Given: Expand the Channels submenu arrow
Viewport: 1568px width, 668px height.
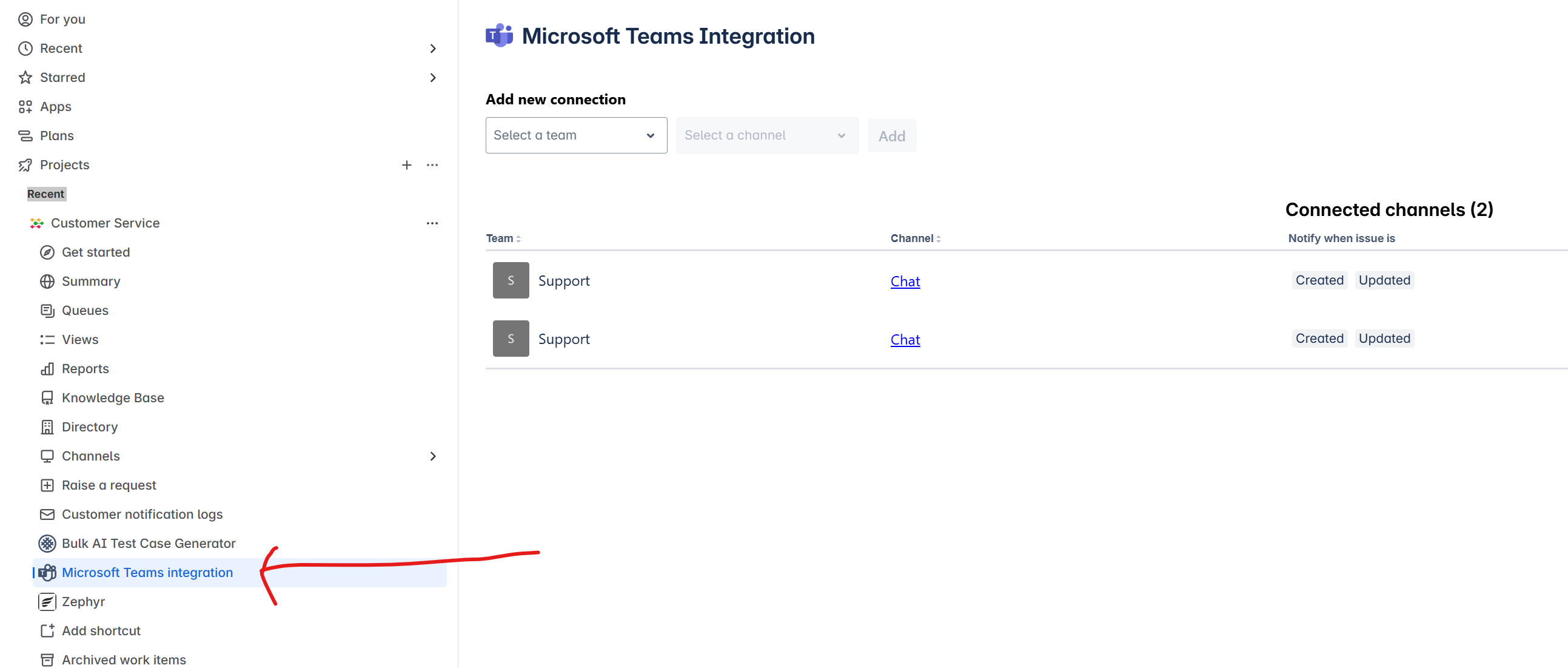Looking at the screenshot, I should 433,456.
